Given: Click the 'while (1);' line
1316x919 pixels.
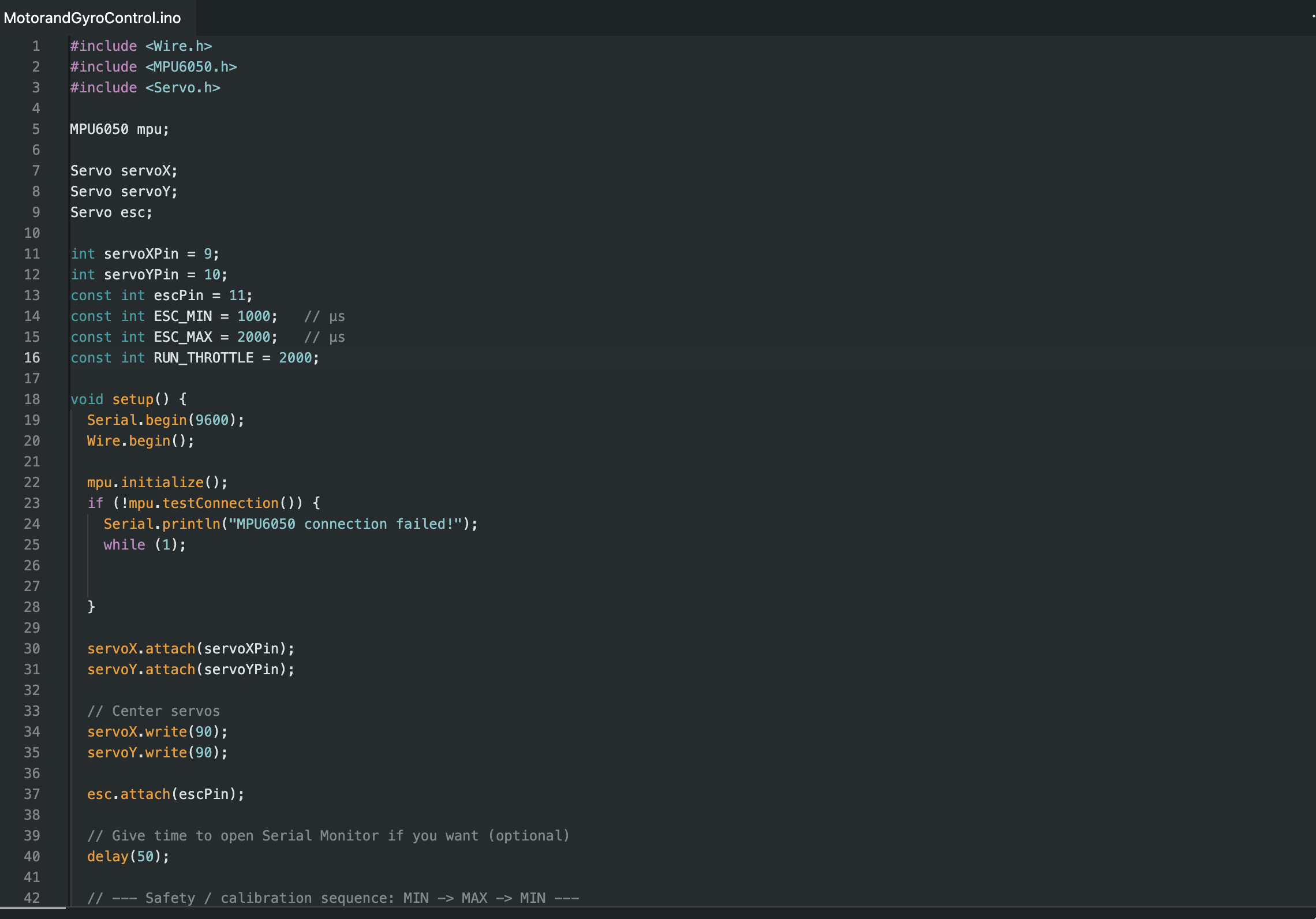Looking at the screenshot, I should 145,545.
